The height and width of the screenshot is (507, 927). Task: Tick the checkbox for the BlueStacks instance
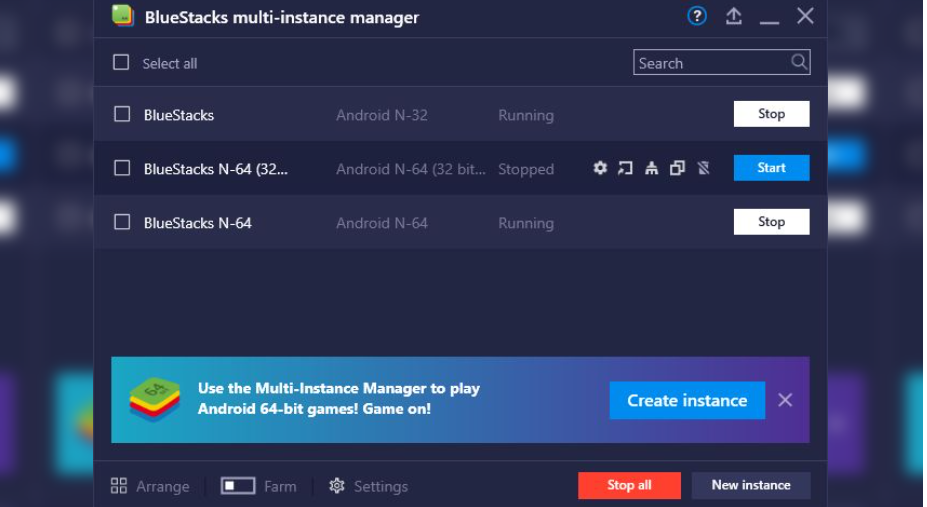click(122, 114)
